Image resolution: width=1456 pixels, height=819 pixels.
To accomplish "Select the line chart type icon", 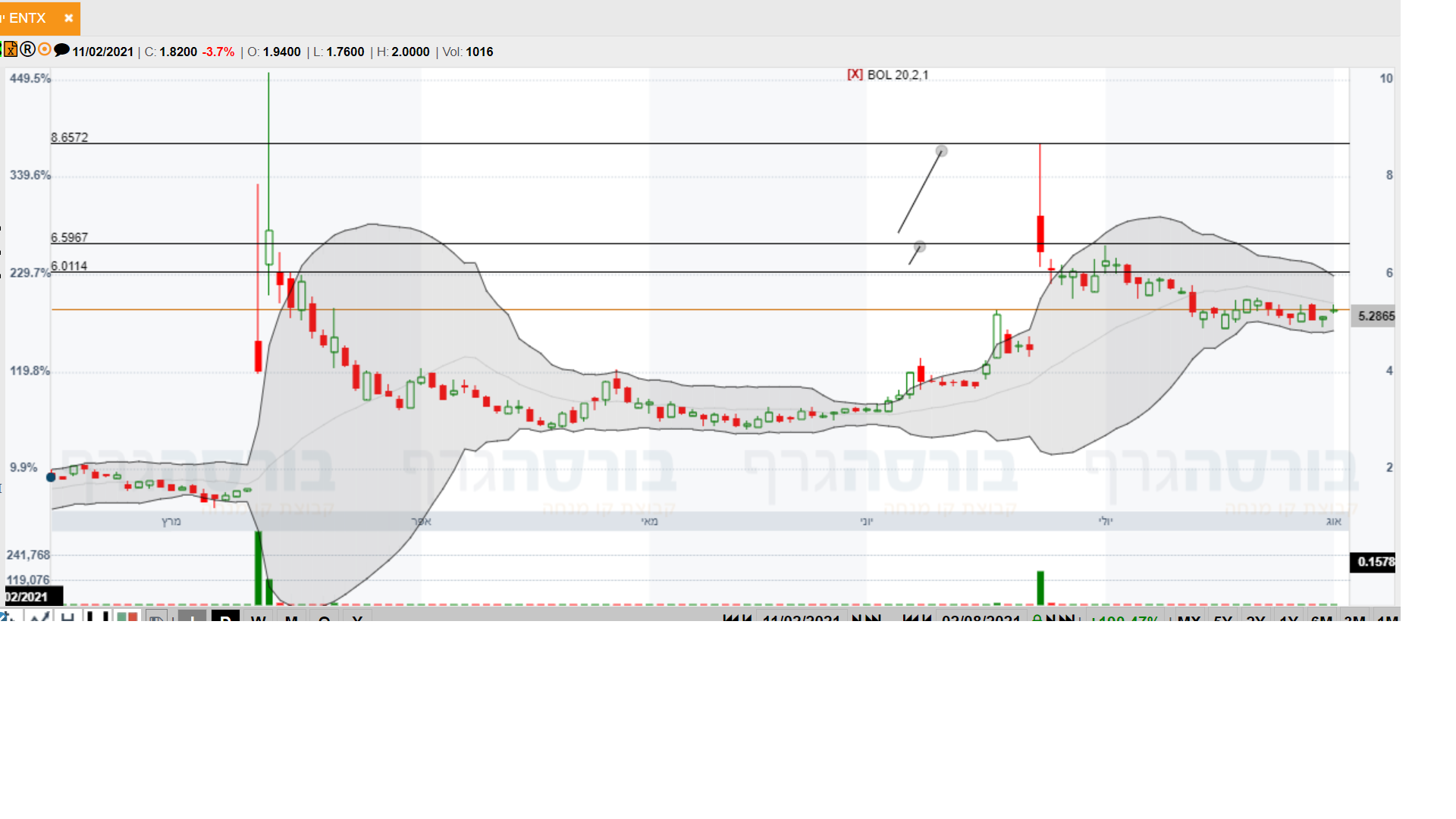I will [x=38, y=617].
